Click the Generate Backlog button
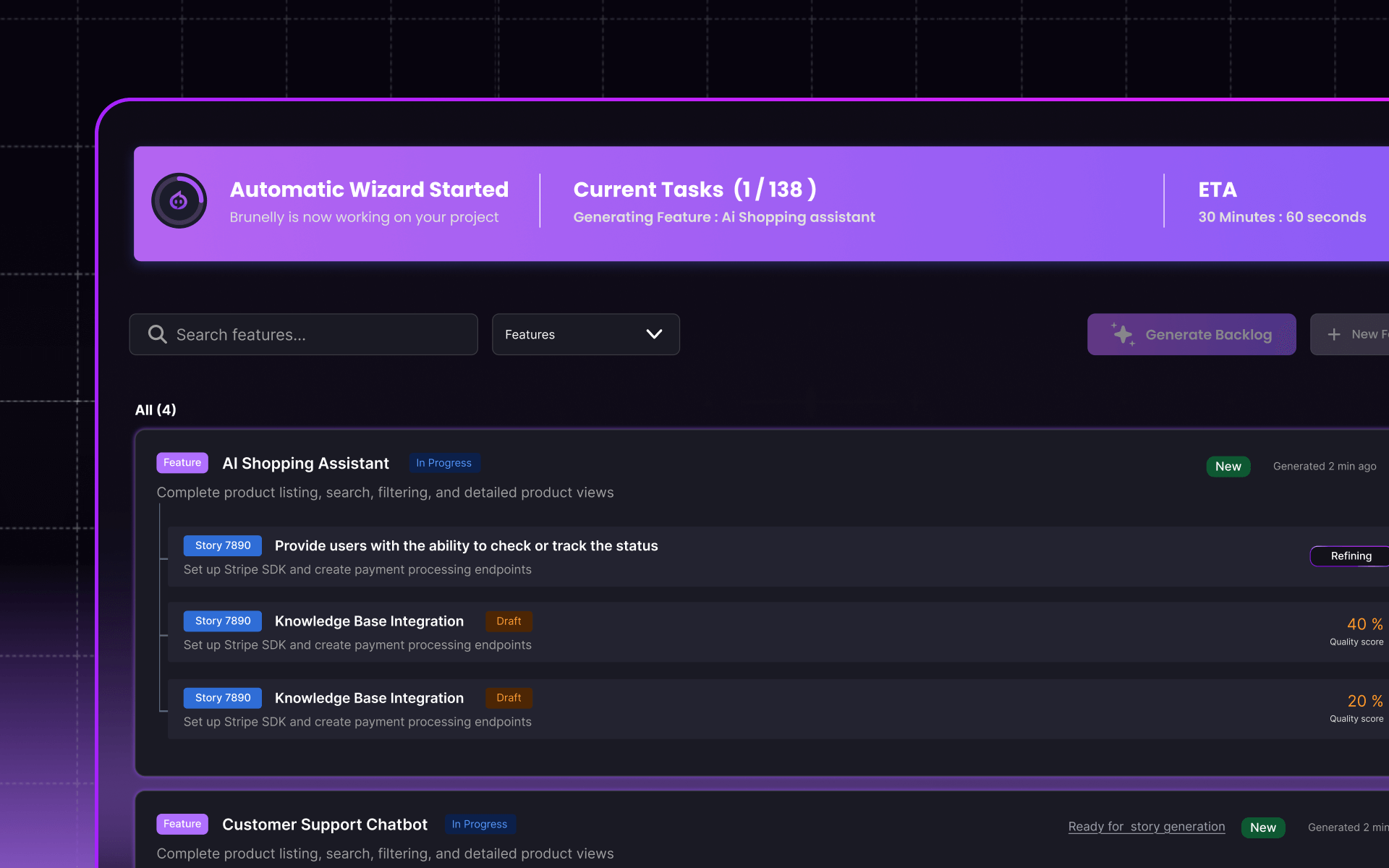The height and width of the screenshot is (868, 1389). click(1192, 334)
